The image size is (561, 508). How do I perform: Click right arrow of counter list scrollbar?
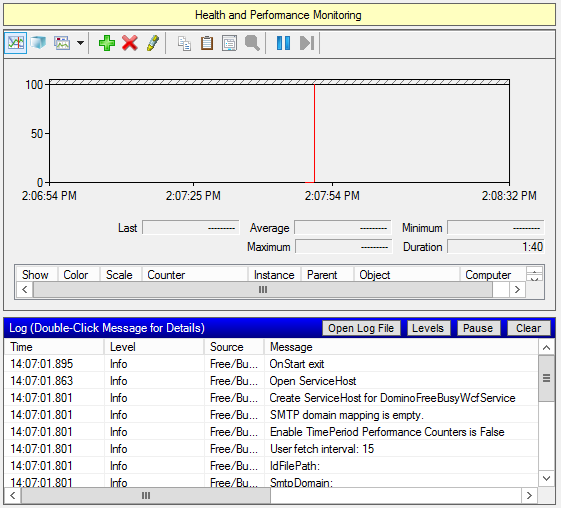(x=517, y=289)
